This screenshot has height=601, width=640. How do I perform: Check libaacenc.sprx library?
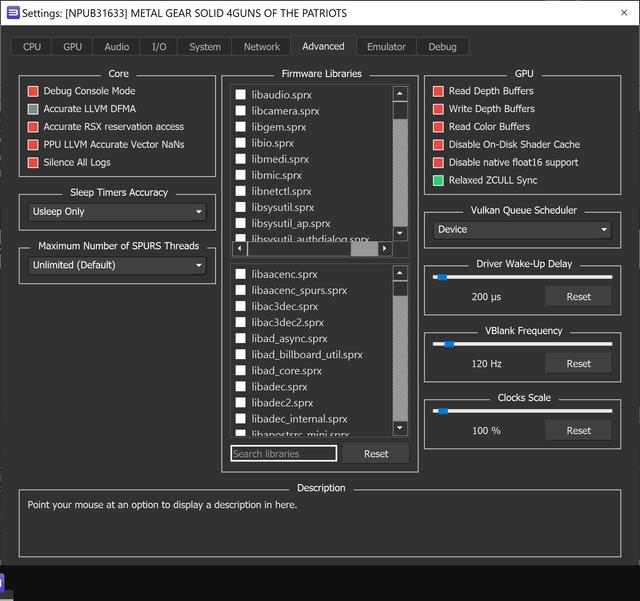(240, 274)
